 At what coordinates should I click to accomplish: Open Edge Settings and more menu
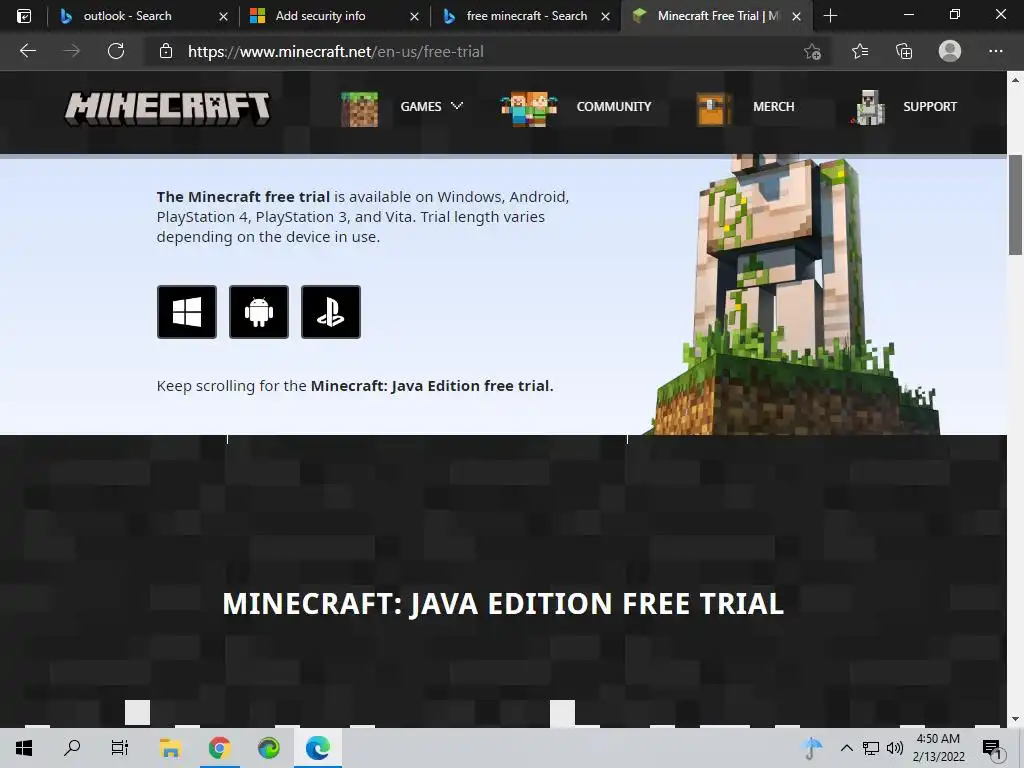(x=995, y=51)
